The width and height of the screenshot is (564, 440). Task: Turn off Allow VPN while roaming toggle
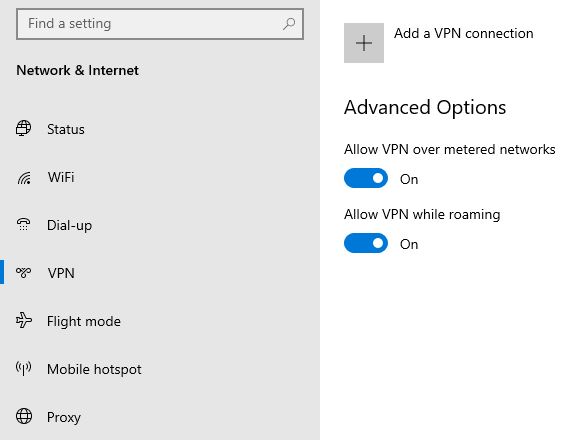click(366, 243)
